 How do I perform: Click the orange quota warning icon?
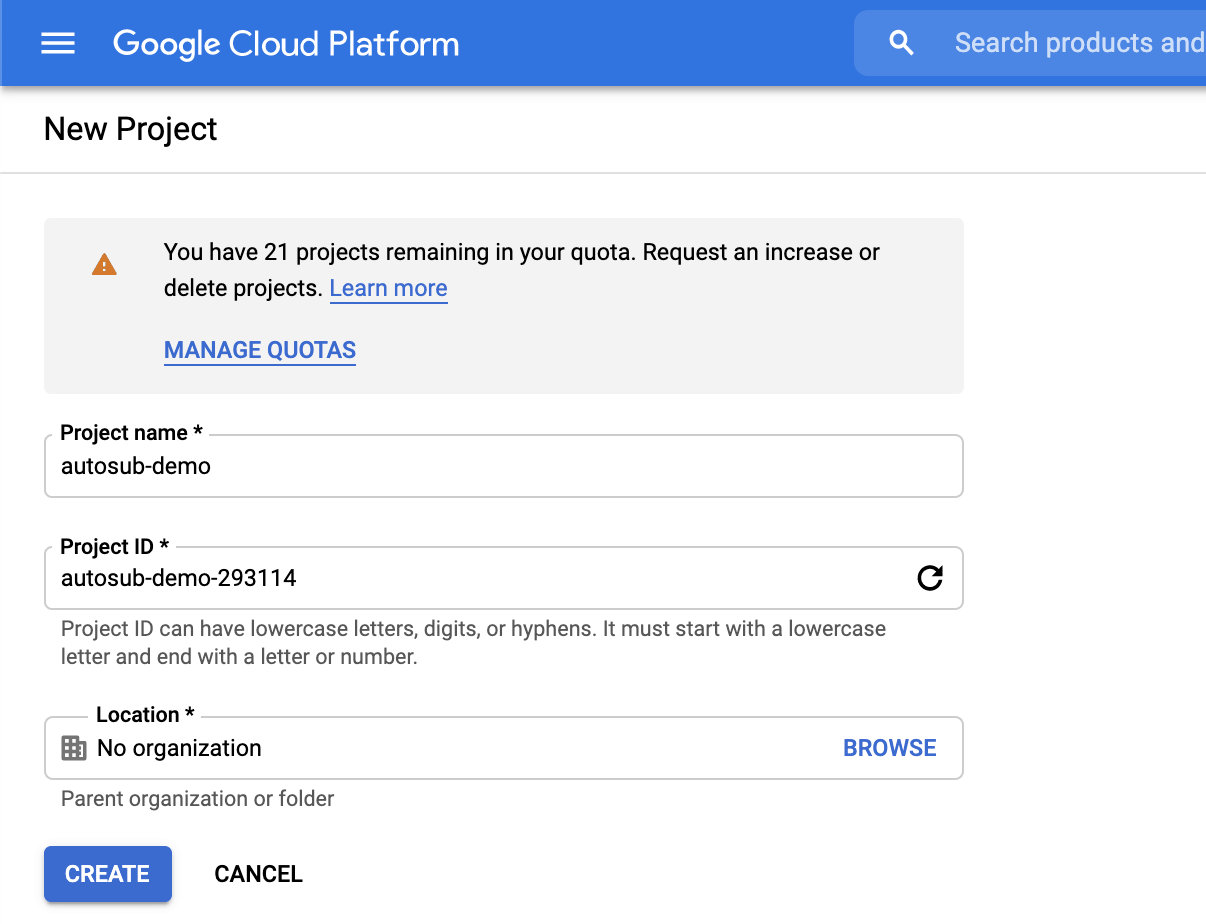coord(104,265)
